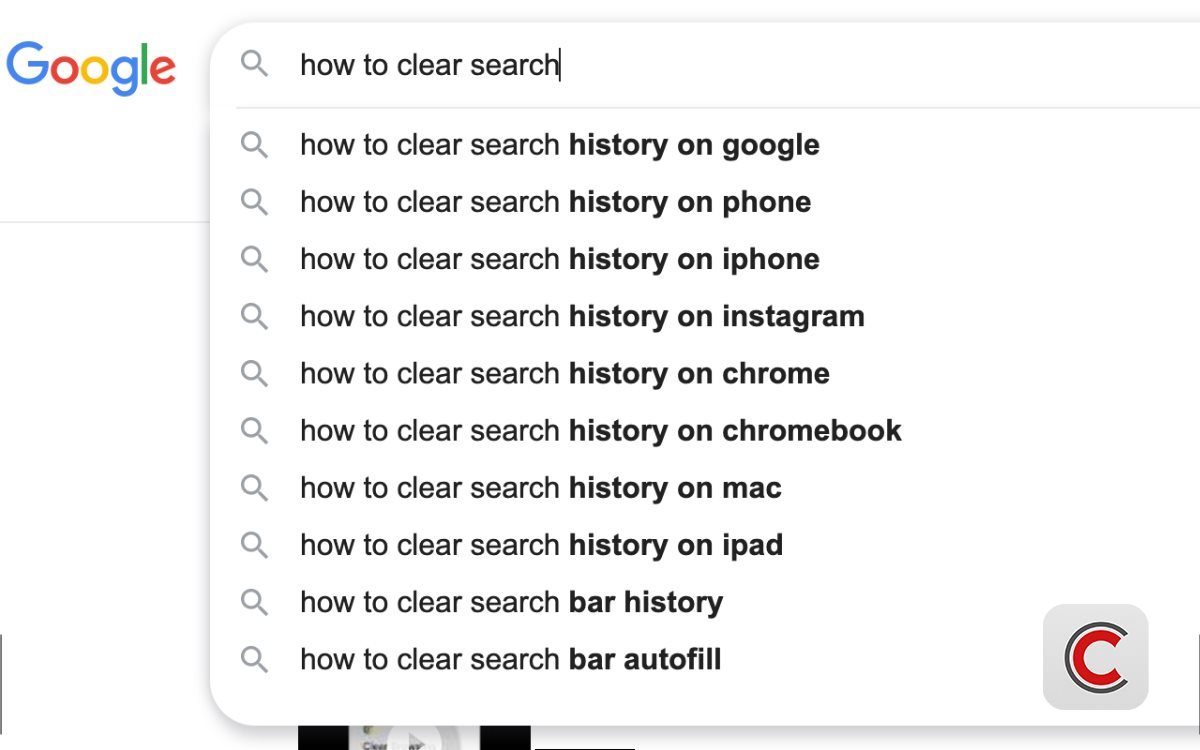Click the search magnifier icon in the search bar
Image resolution: width=1200 pixels, height=750 pixels.
coord(255,64)
